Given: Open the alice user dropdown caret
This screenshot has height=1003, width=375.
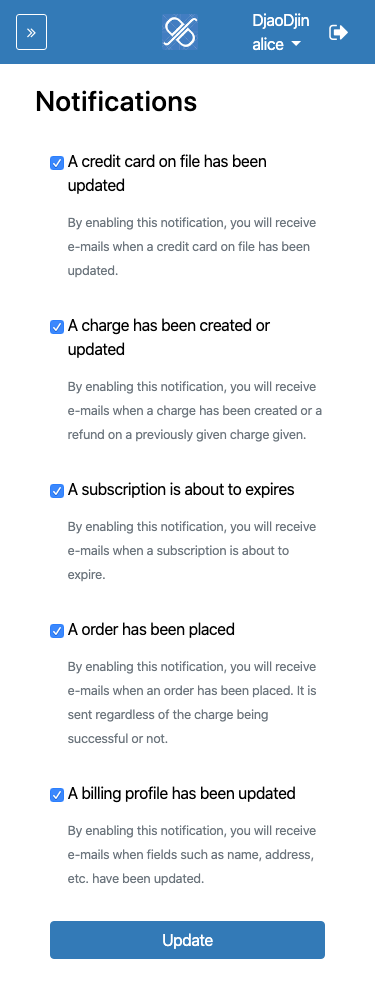Looking at the screenshot, I should coord(295,44).
